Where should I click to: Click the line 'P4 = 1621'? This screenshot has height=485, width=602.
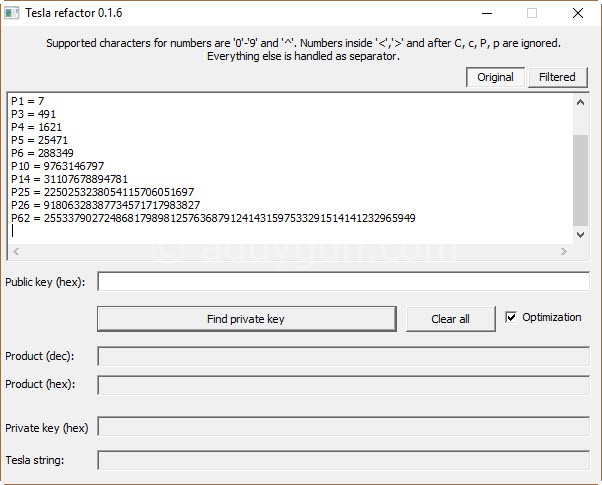click(x=36, y=127)
